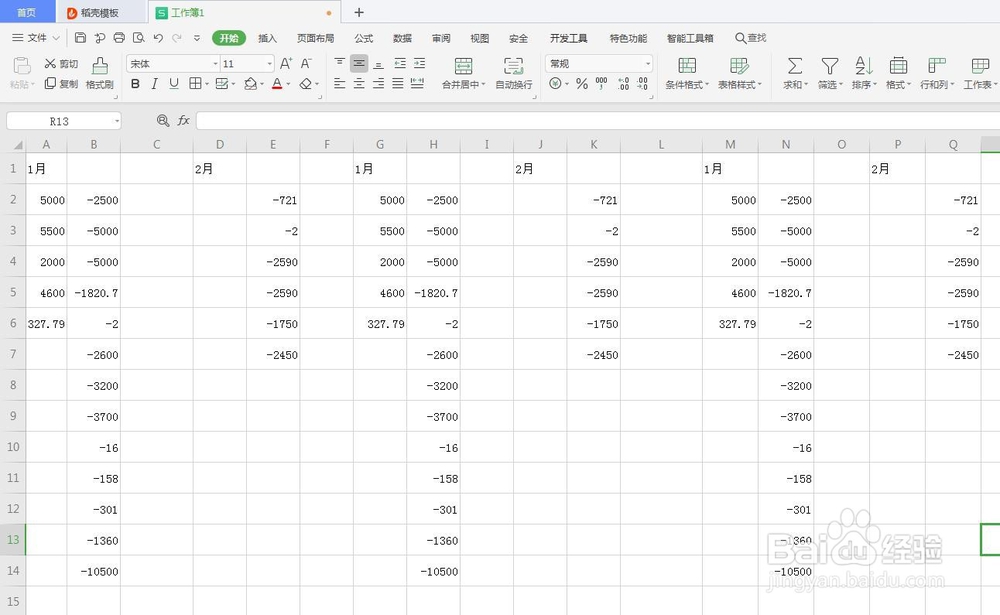This screenshot has width=1000, height=615.
Task: Click the thousands separator (000) icon
Action: [x=601, y=84]
